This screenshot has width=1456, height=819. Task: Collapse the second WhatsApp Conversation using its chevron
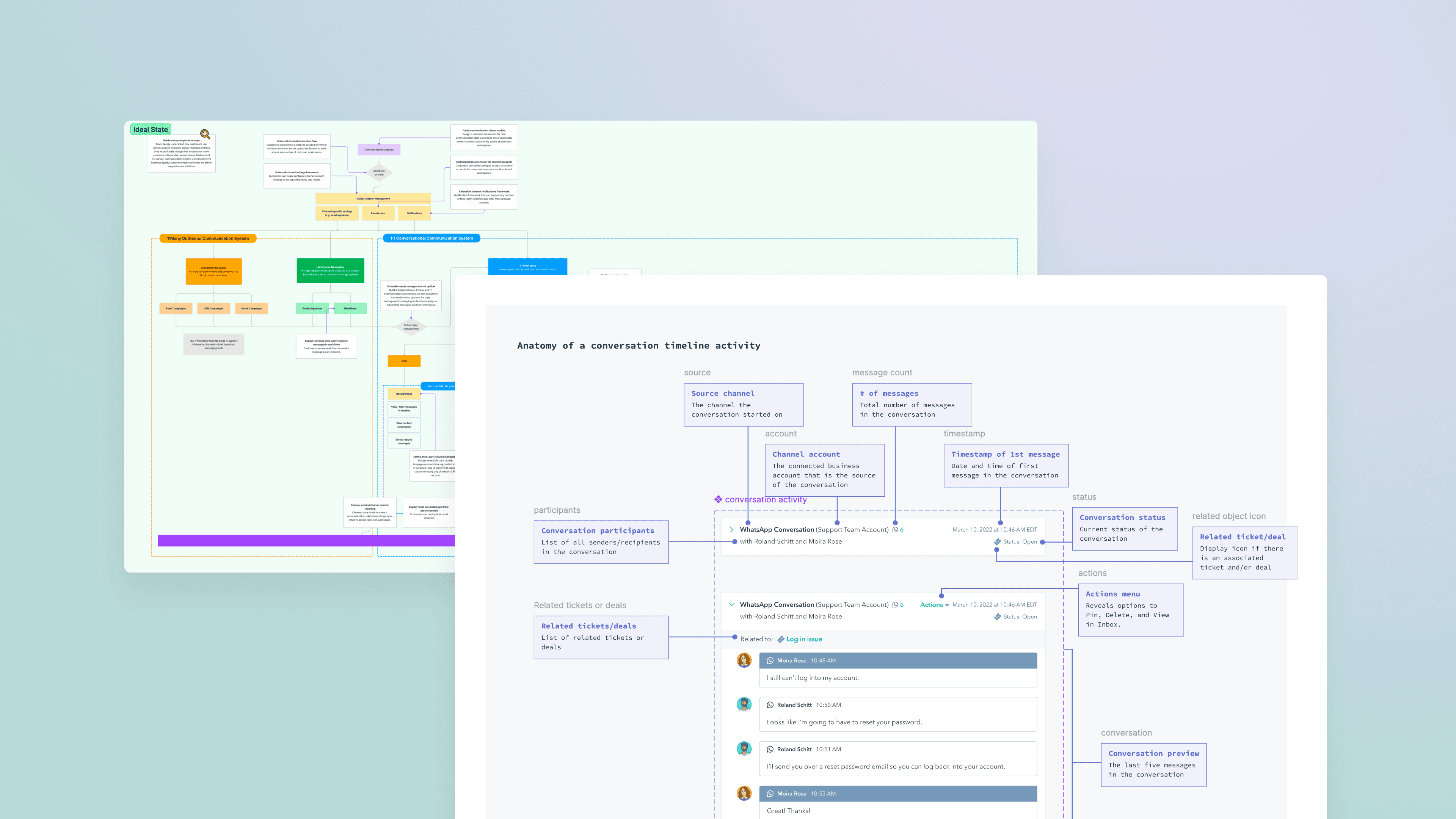pos(731,604)
